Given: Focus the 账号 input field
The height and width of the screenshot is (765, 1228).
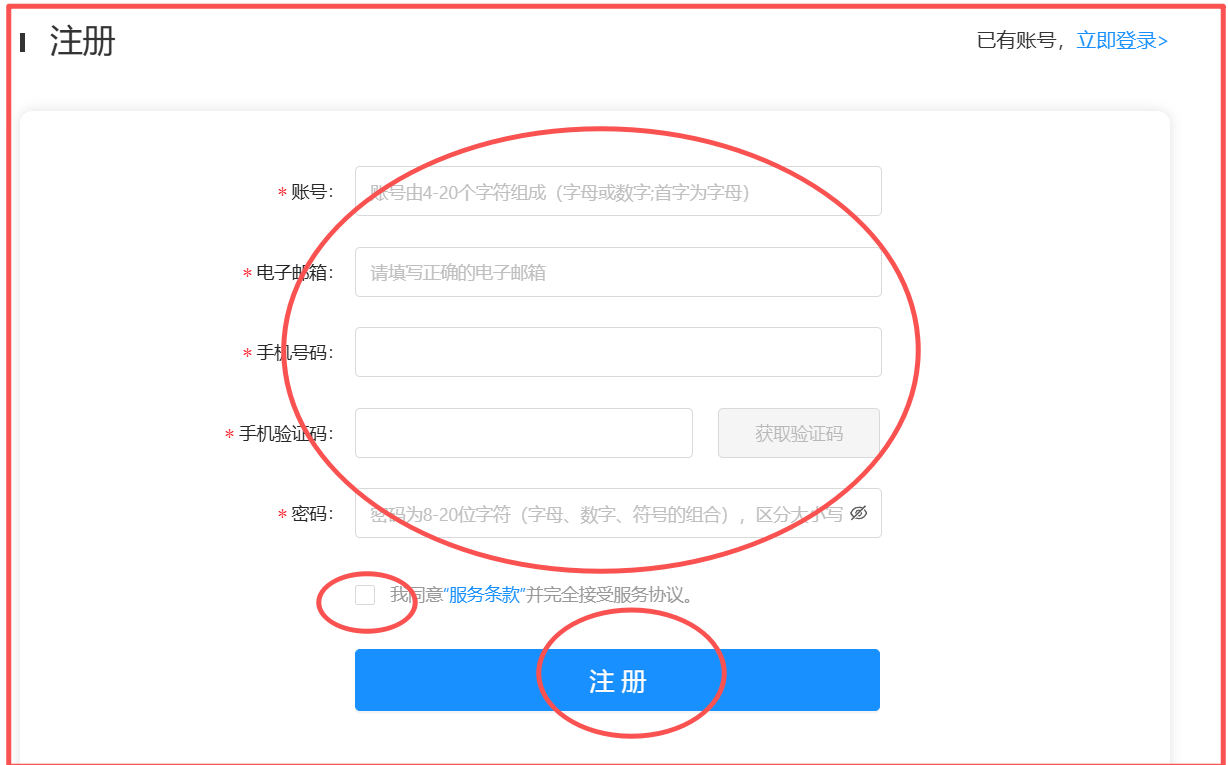Looking at the screenshot, I should [x=618, y=191].
